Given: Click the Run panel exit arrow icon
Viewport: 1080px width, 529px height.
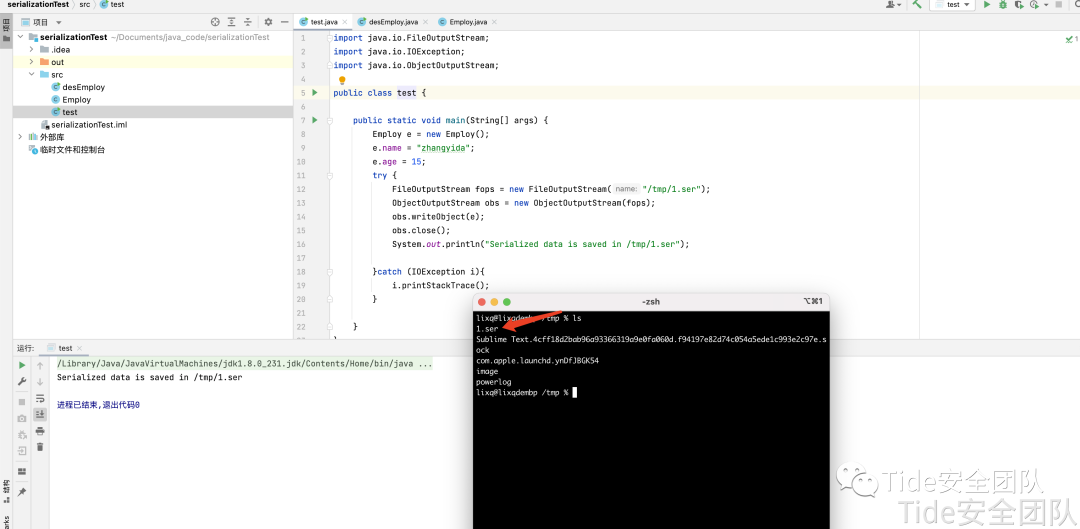Looking at the screenshot, I should (x=22, y=451).
